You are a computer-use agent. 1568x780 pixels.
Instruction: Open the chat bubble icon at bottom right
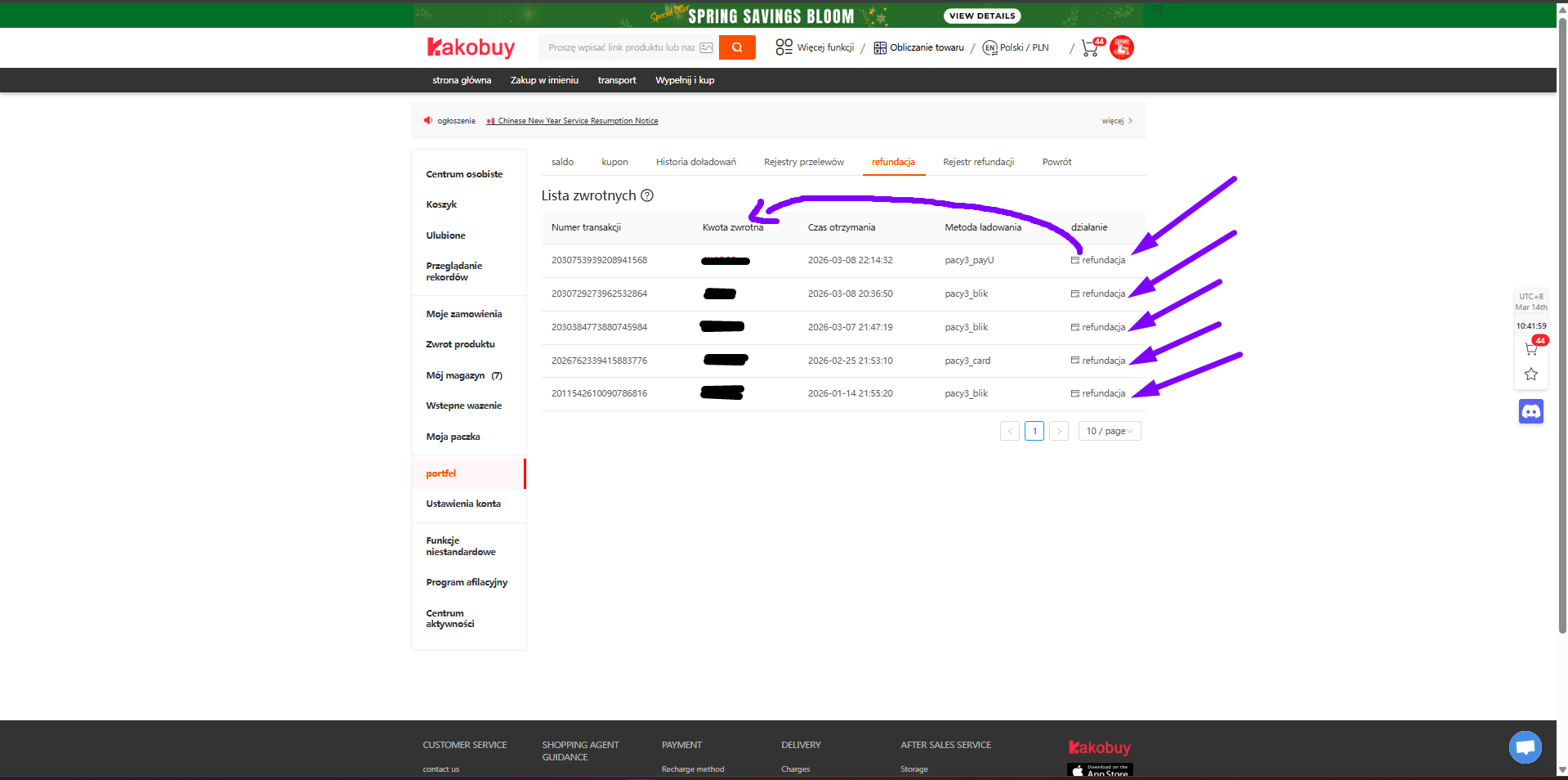tap(1525, 746)
